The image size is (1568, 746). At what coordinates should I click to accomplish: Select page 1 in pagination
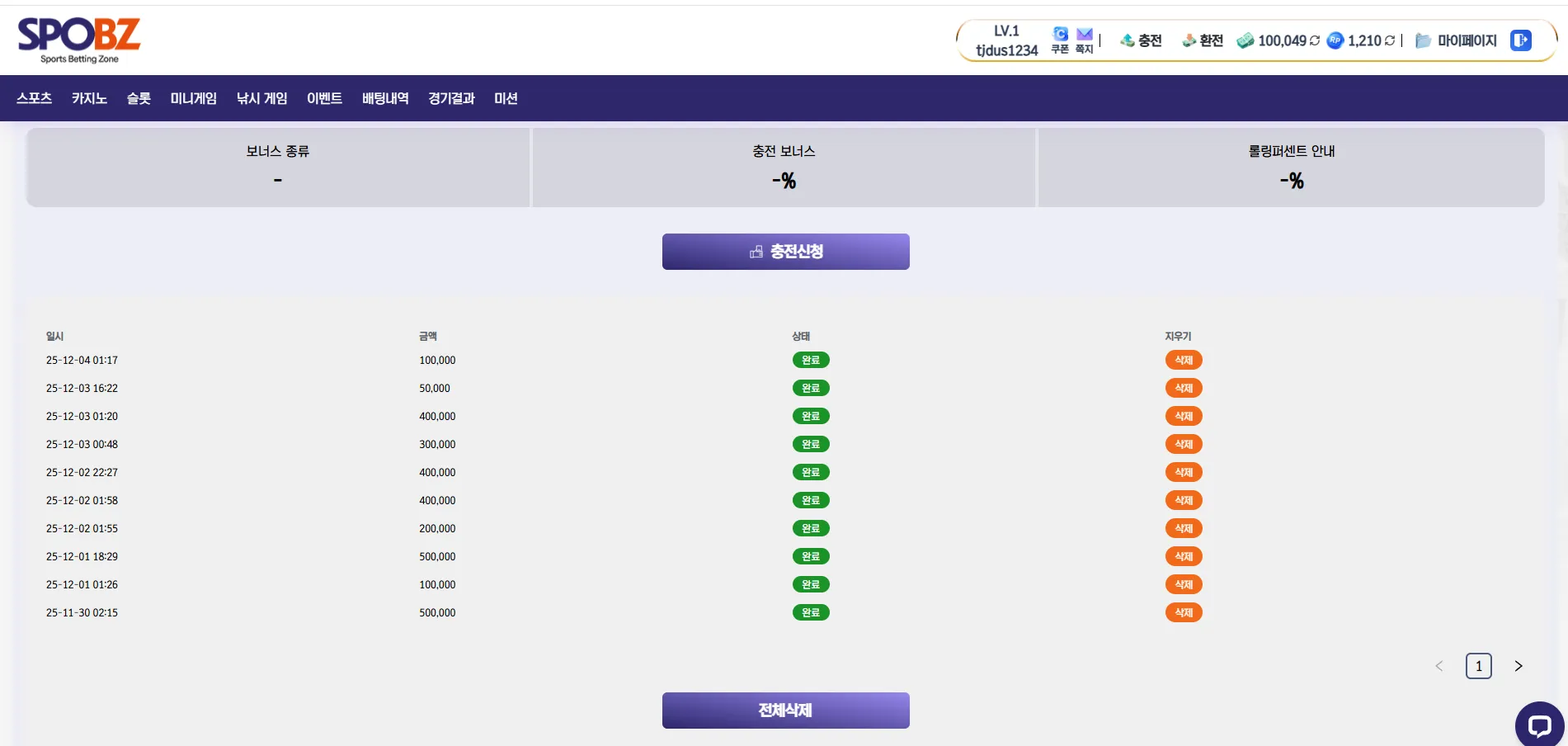pos(1479,666)
